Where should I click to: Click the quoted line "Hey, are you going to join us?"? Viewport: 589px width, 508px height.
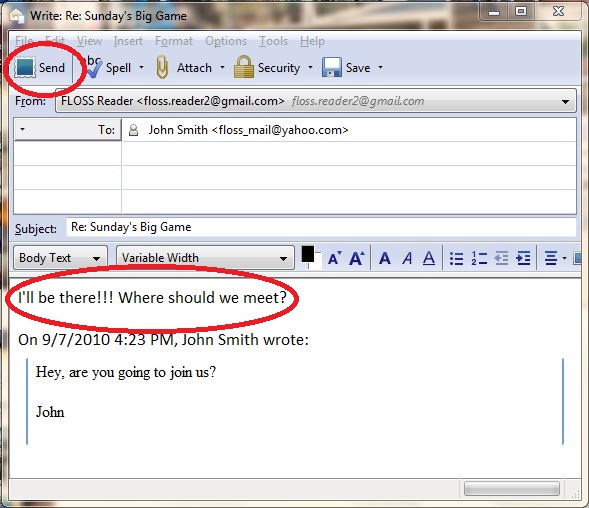(126, 372)
